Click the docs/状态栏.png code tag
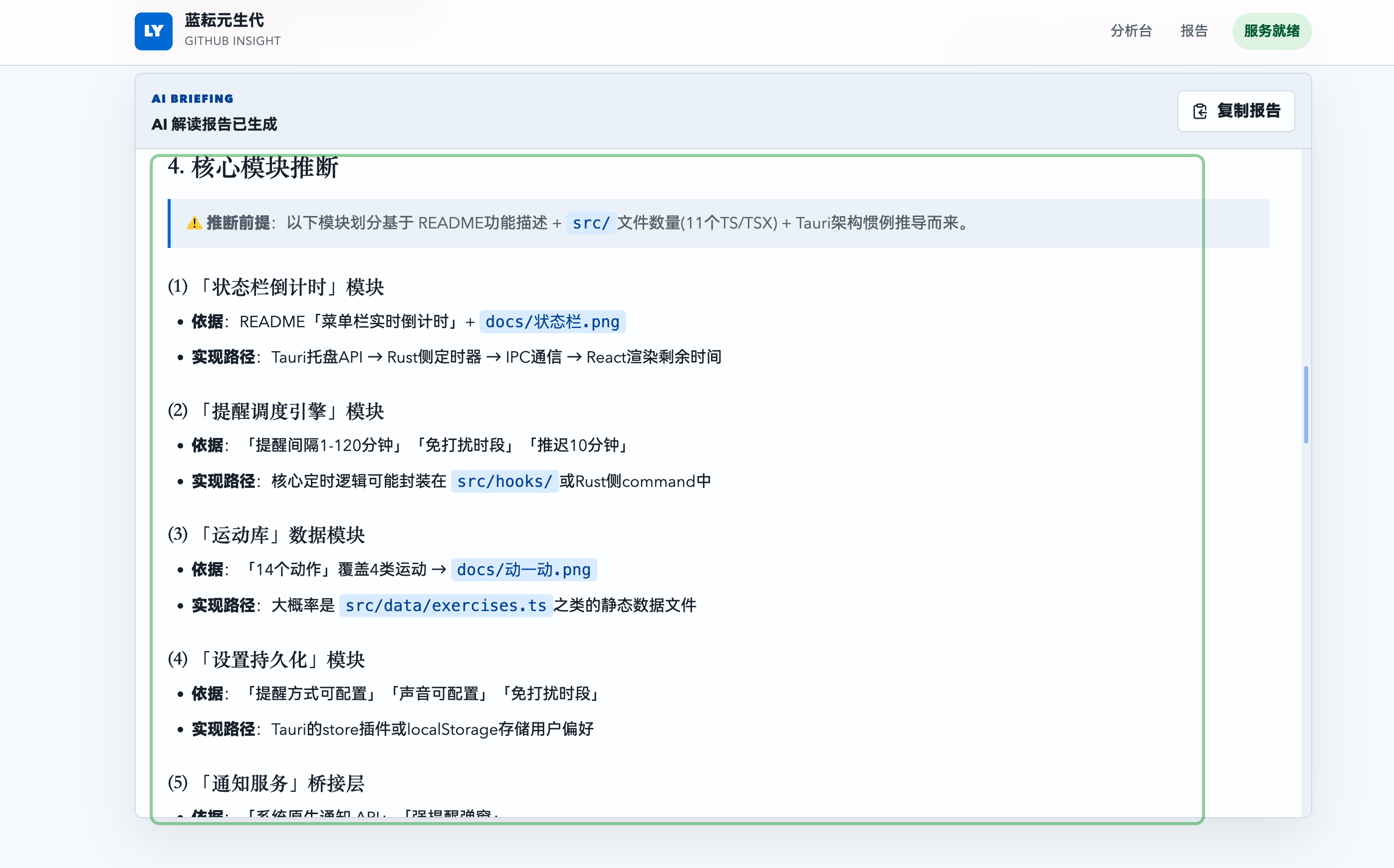This screenshot has height=868, width=1394. [x=552, y=321]
